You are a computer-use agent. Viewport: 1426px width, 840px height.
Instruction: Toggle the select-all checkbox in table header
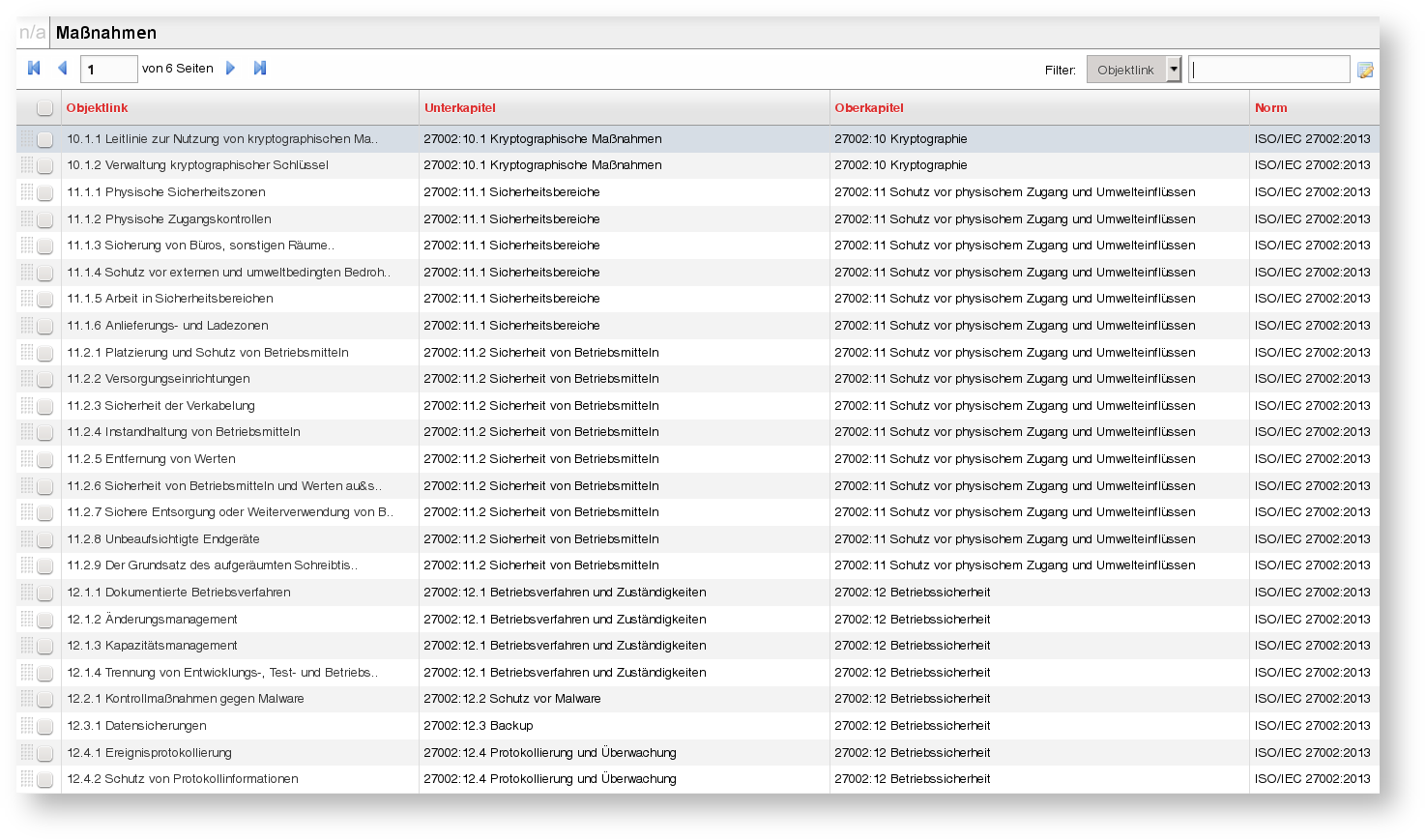[x=44, y=108]
